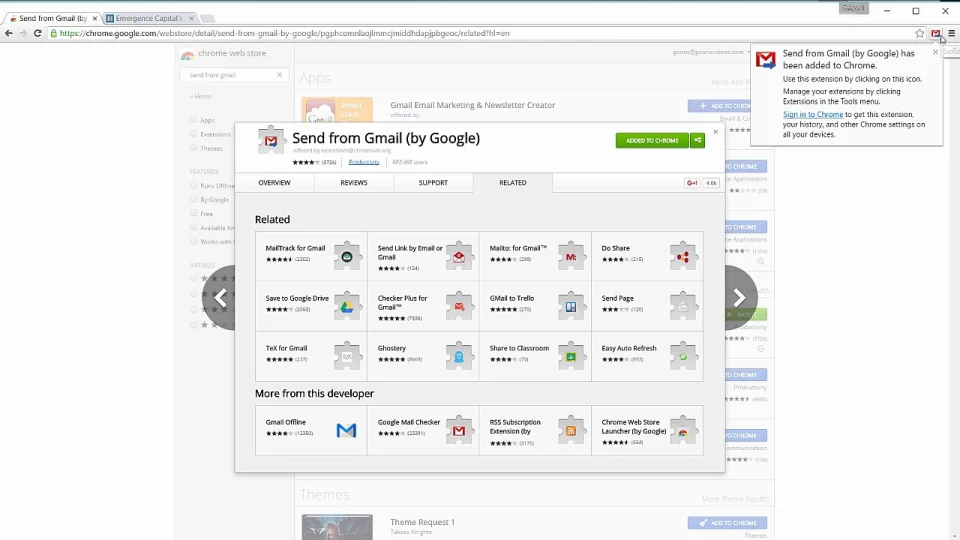
Task: Click the Added to Chrome button
Action: pyautogui.click(x=652, y=140)
